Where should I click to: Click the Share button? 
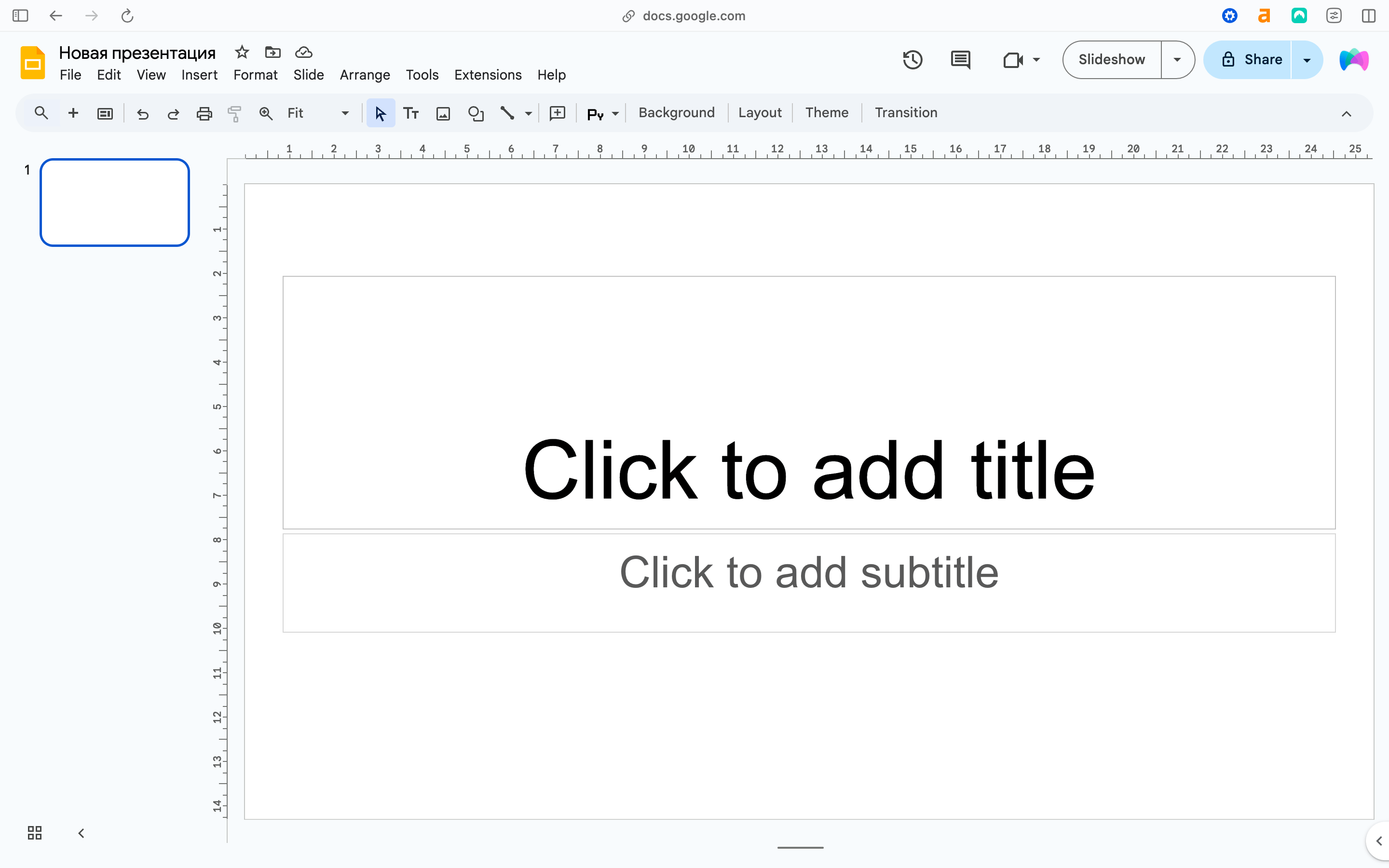(1250, 60)
